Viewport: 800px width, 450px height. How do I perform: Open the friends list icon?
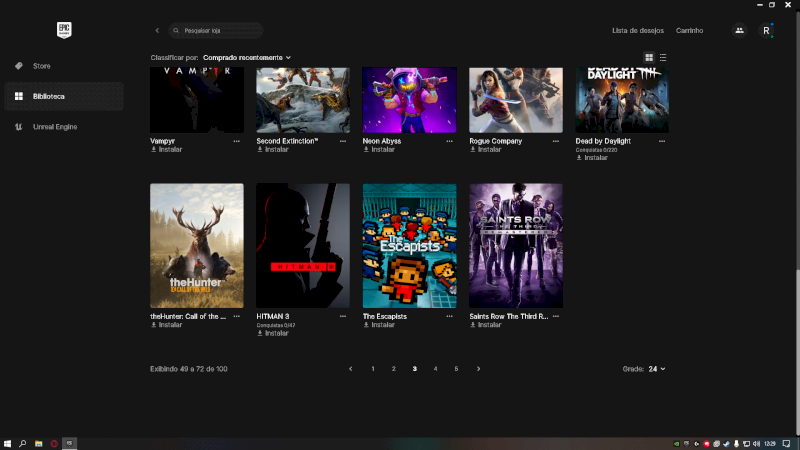pos(739,31)
